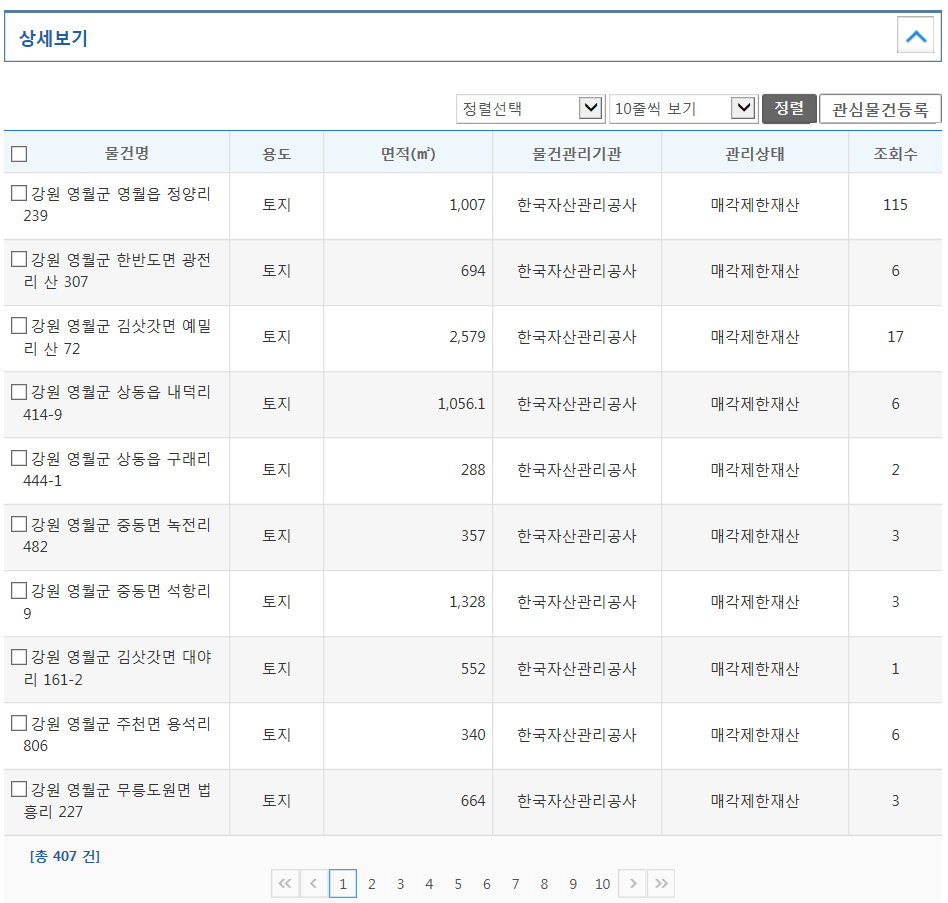Open the 강원 영월군 영월읍 정양리 239 listing

[117, 205]
